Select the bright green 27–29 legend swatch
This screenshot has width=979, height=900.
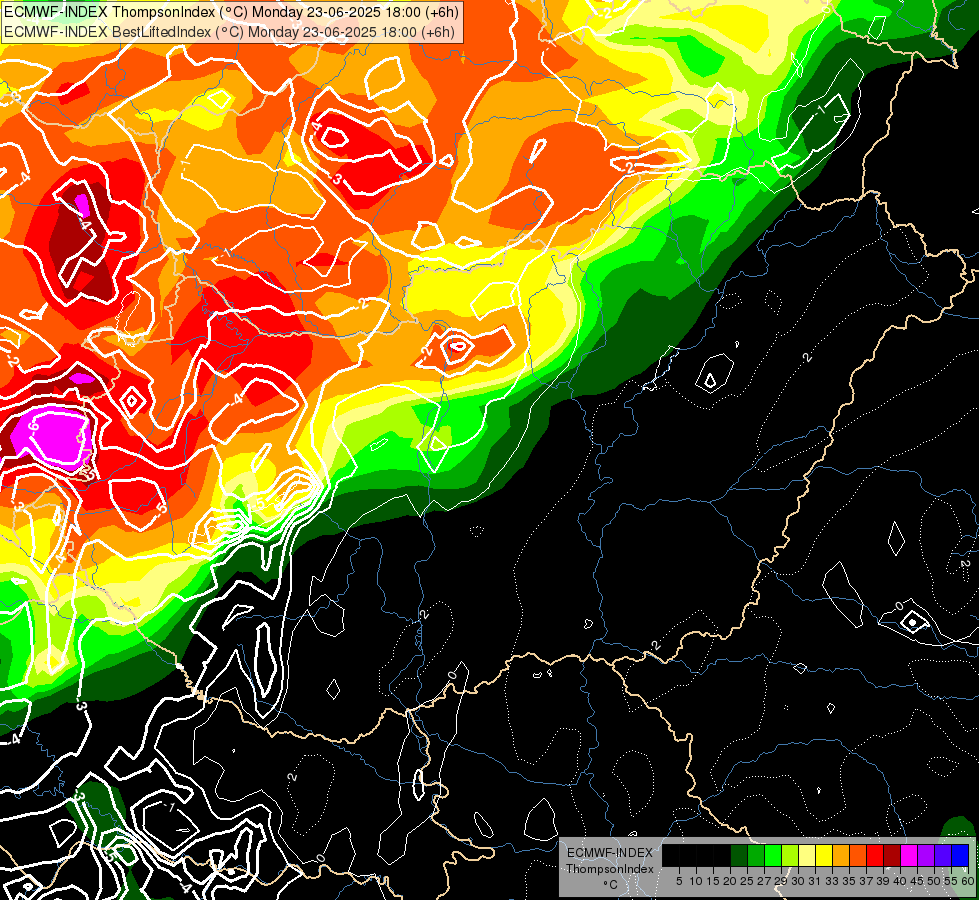[773, 855]
